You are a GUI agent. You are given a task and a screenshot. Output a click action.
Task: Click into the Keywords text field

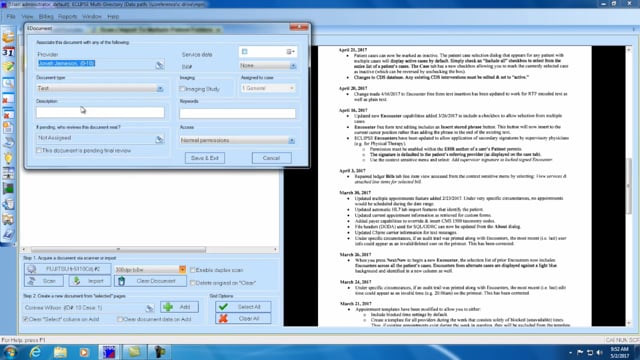coord(238,113)
